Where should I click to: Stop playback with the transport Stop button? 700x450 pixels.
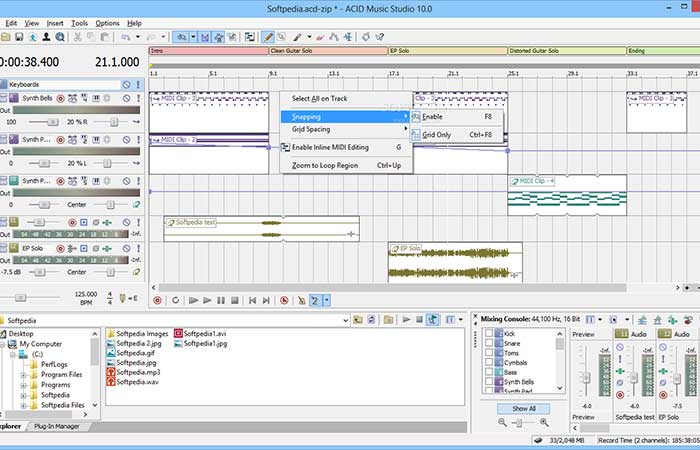pyautogui.click(x=235, y=299)
